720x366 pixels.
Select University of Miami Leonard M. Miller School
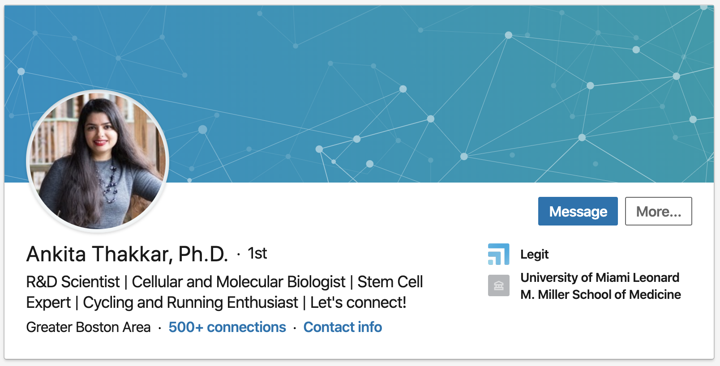point(601,286)
